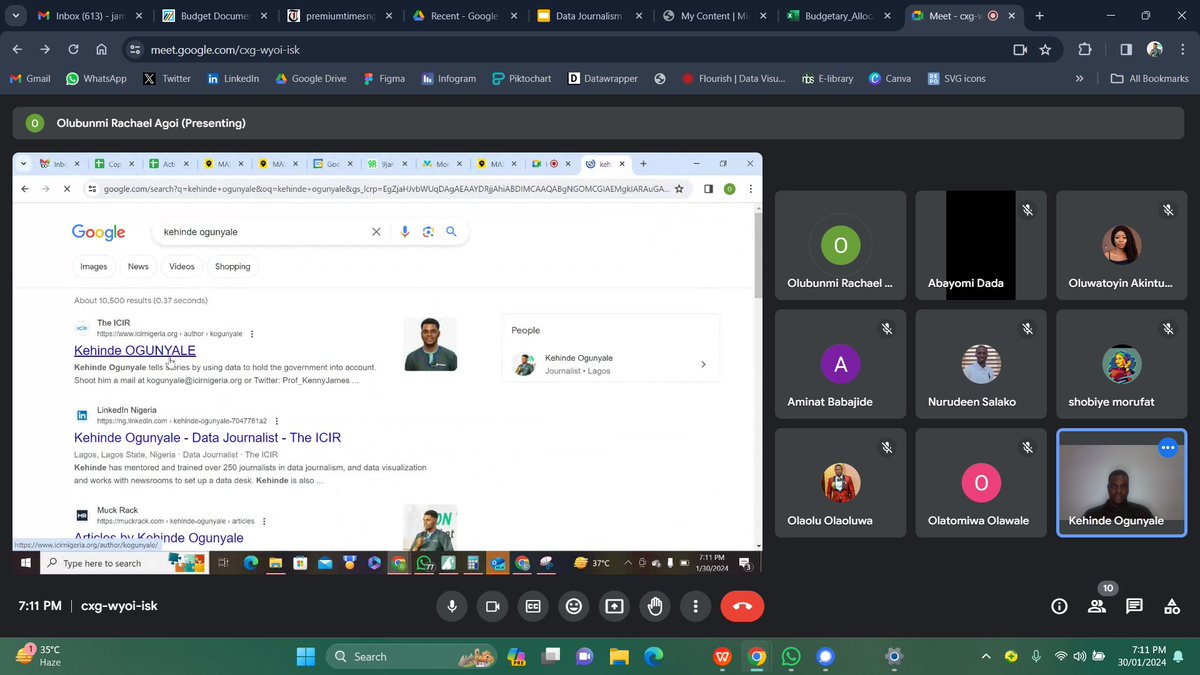
Task: Open SVG icons bookmark
Action: coord(957,78)
